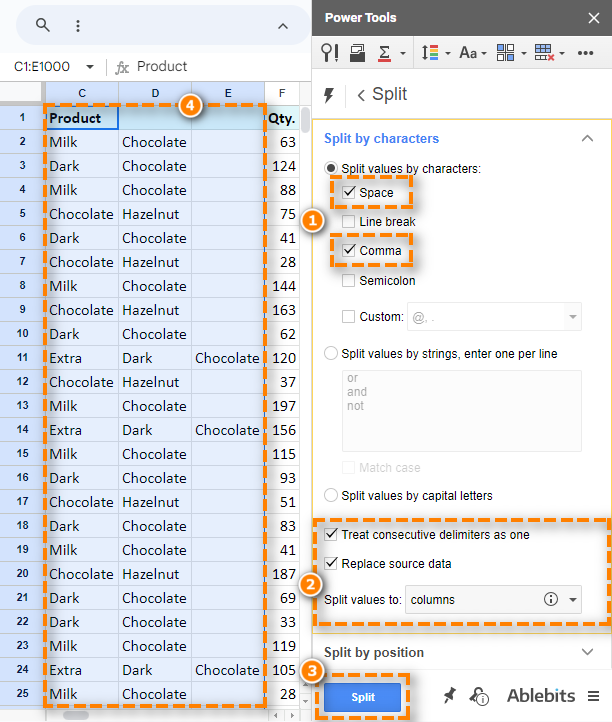Collapse the toolbar with the up chevron
Image resolution: width=612 pixels, height=722 pixels.
[283, 26]
